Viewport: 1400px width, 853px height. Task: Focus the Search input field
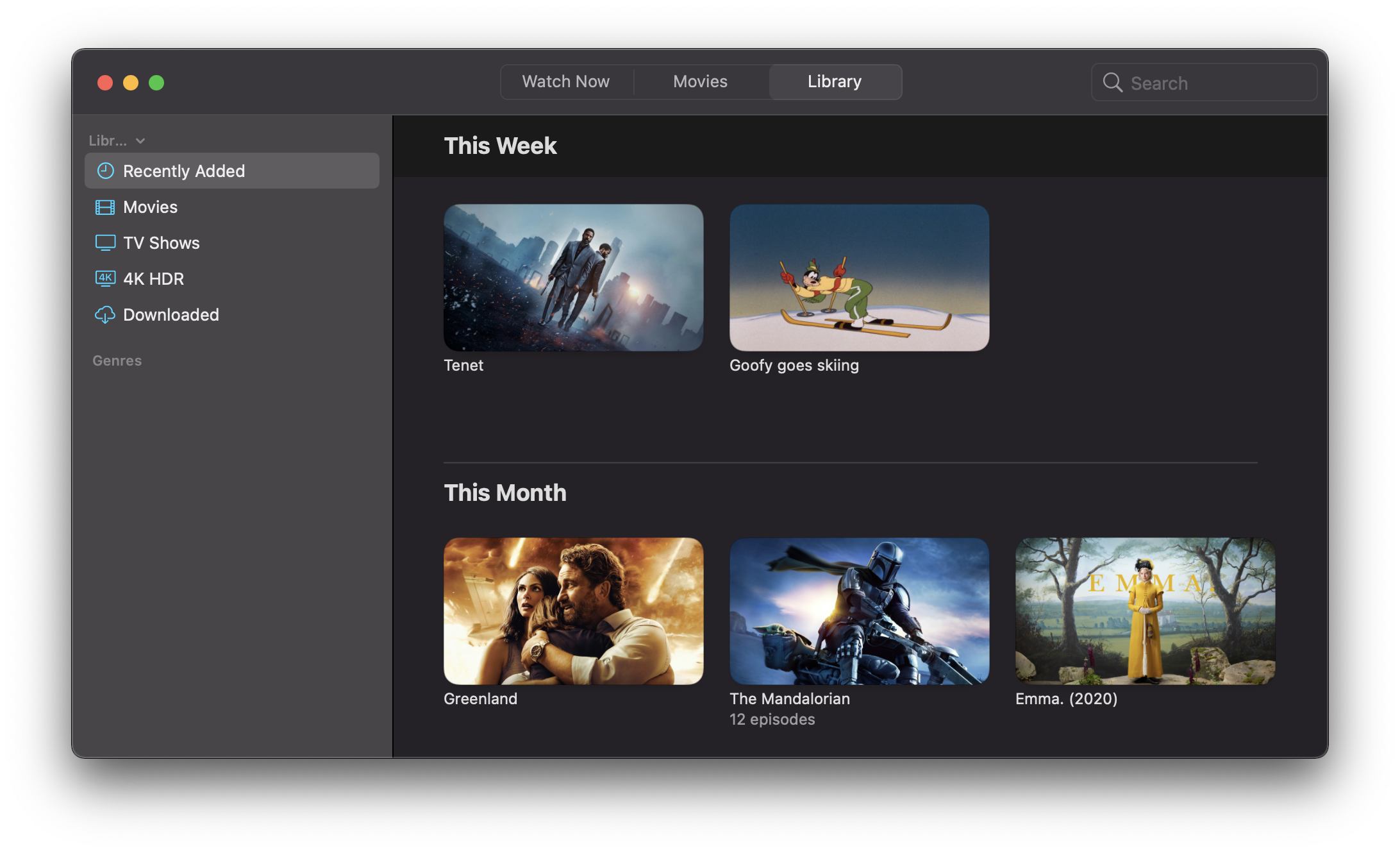1204,83
